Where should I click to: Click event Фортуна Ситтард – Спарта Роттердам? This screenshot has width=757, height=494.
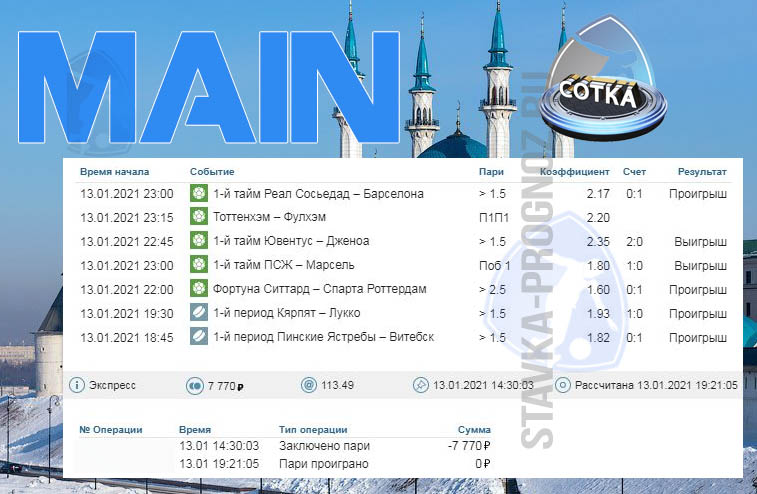pyautogui.click(x=320, y=289)
